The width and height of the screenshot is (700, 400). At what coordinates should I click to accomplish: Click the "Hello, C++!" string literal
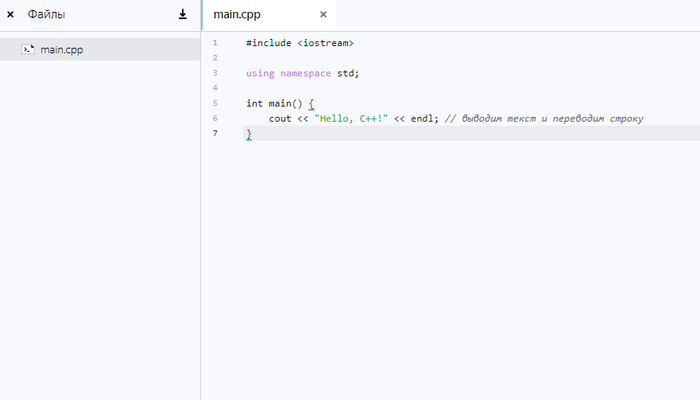350,118
